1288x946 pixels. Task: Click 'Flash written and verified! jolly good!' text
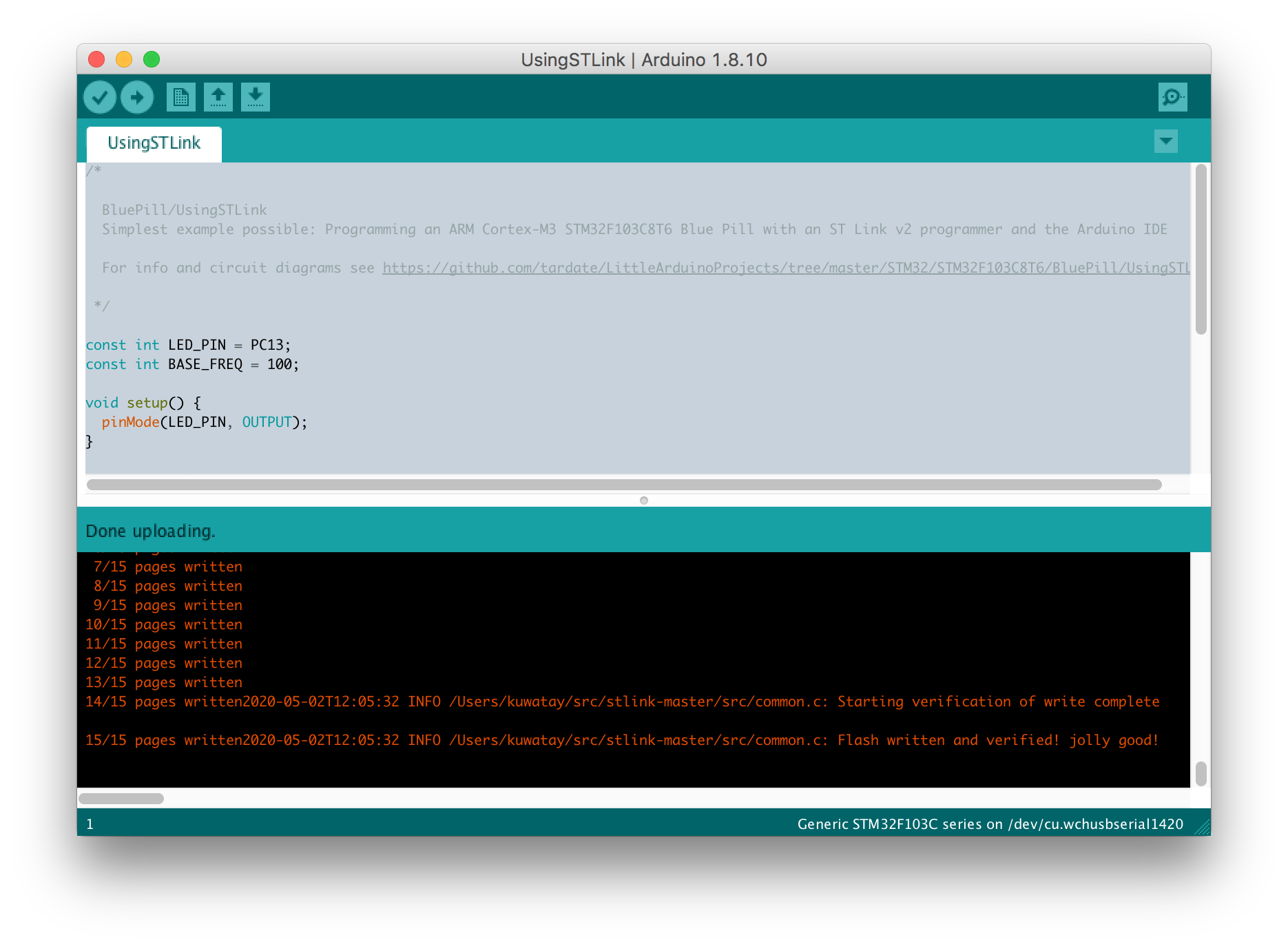pos(998,740)
